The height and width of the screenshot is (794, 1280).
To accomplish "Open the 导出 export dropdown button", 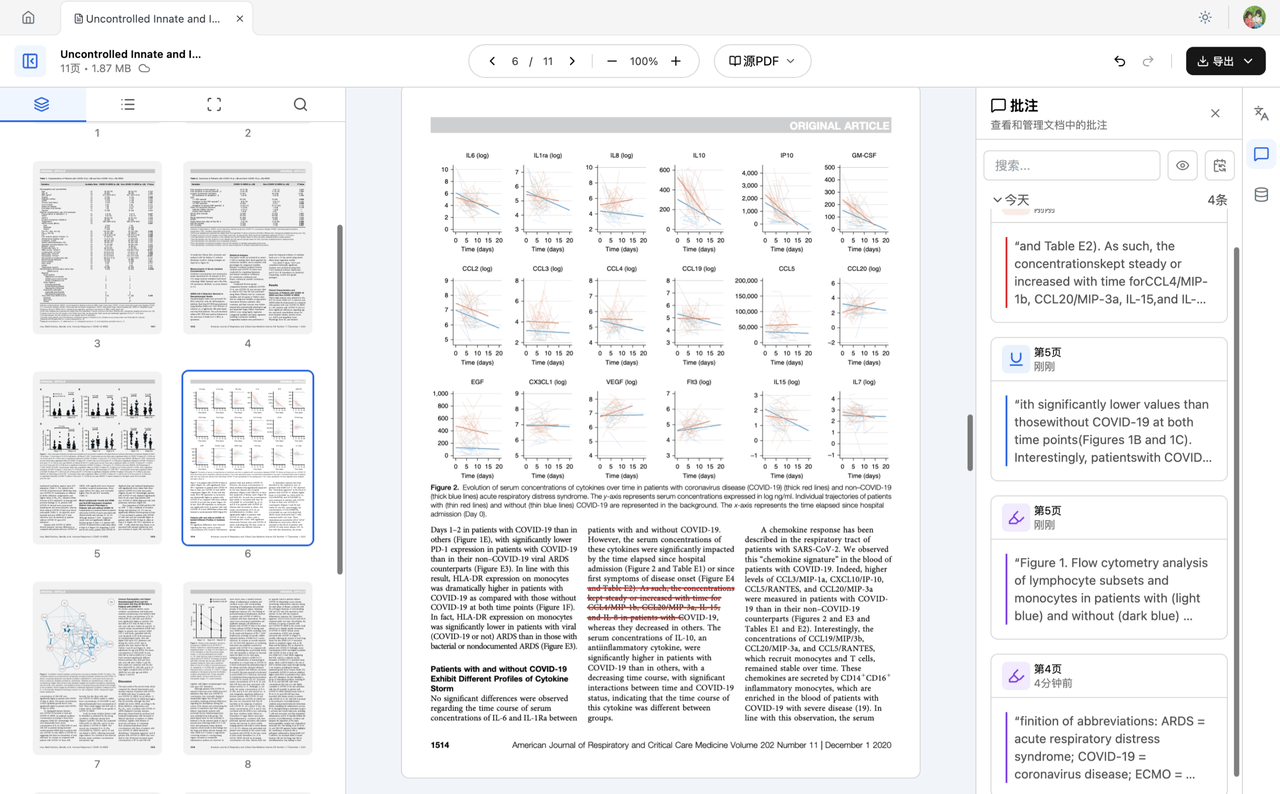I will 1225,61.
